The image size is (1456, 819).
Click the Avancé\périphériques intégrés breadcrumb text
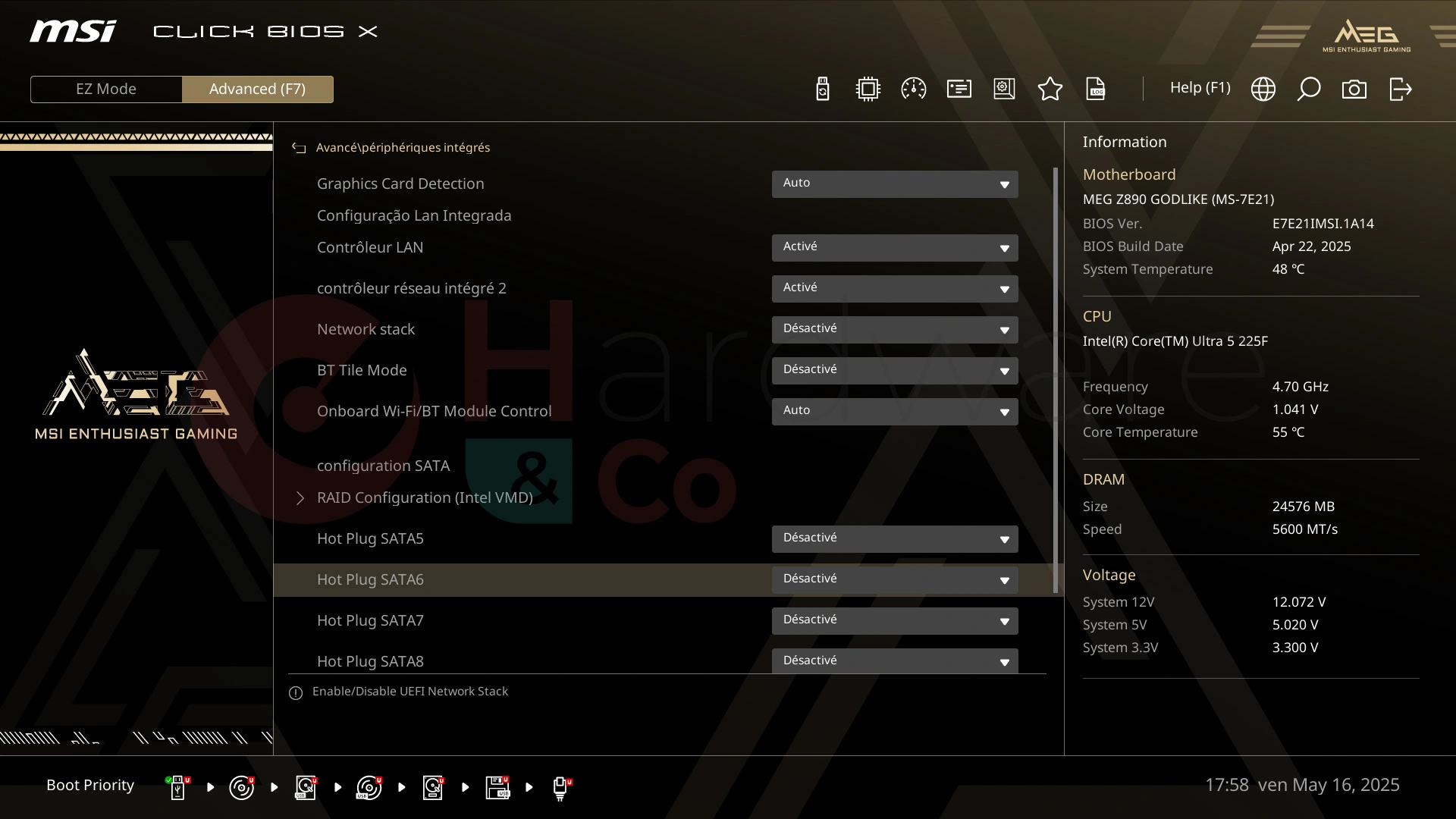click(x=403, y=147)
